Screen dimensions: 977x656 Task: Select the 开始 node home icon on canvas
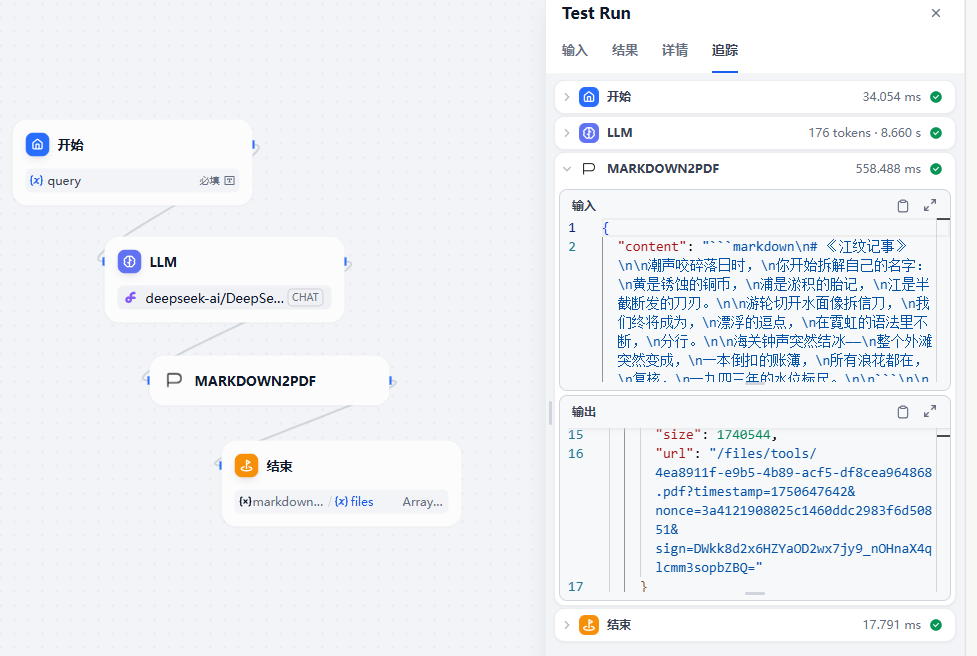(37, 145)
